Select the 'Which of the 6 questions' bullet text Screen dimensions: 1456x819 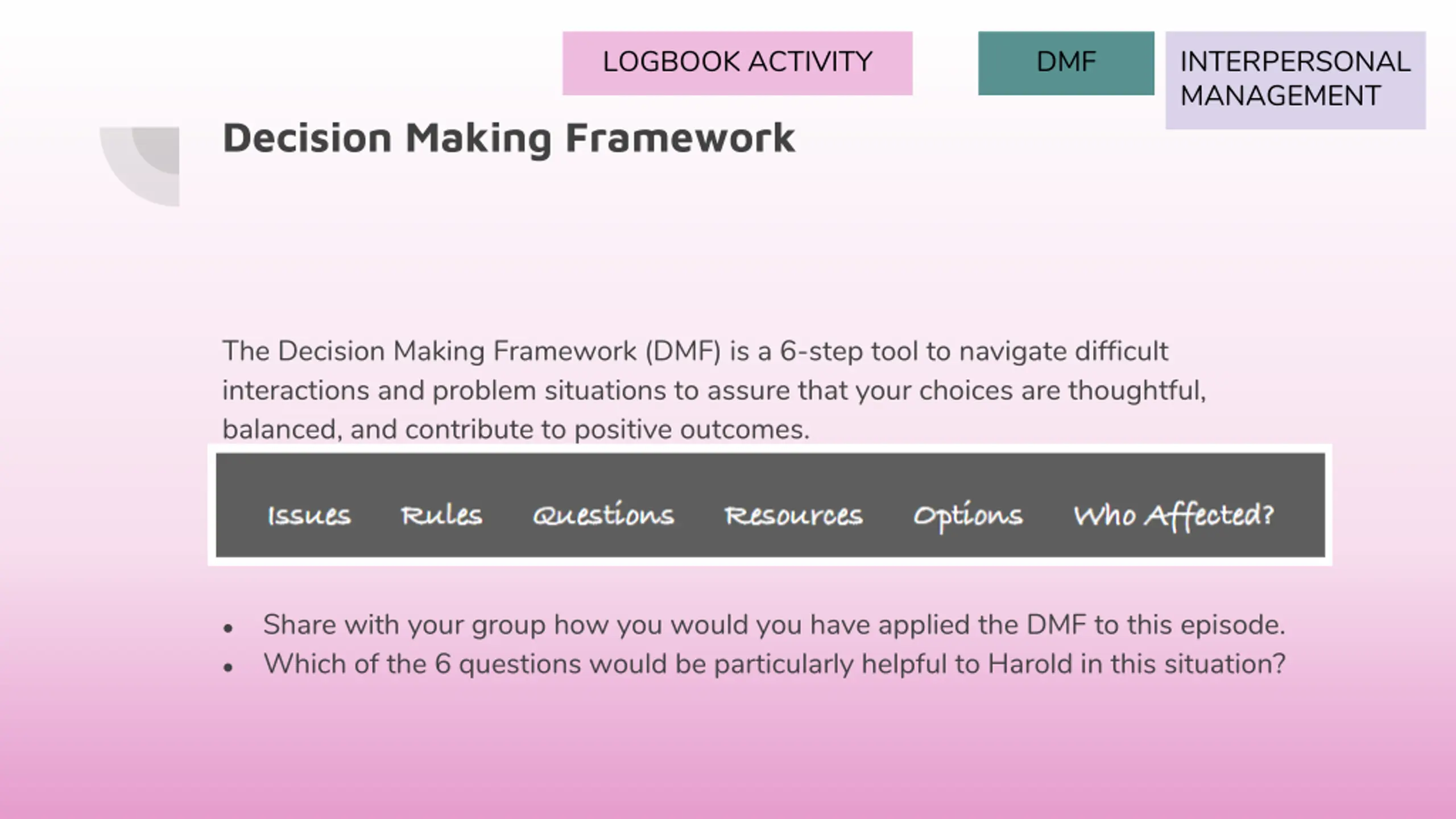click(773, 664)
